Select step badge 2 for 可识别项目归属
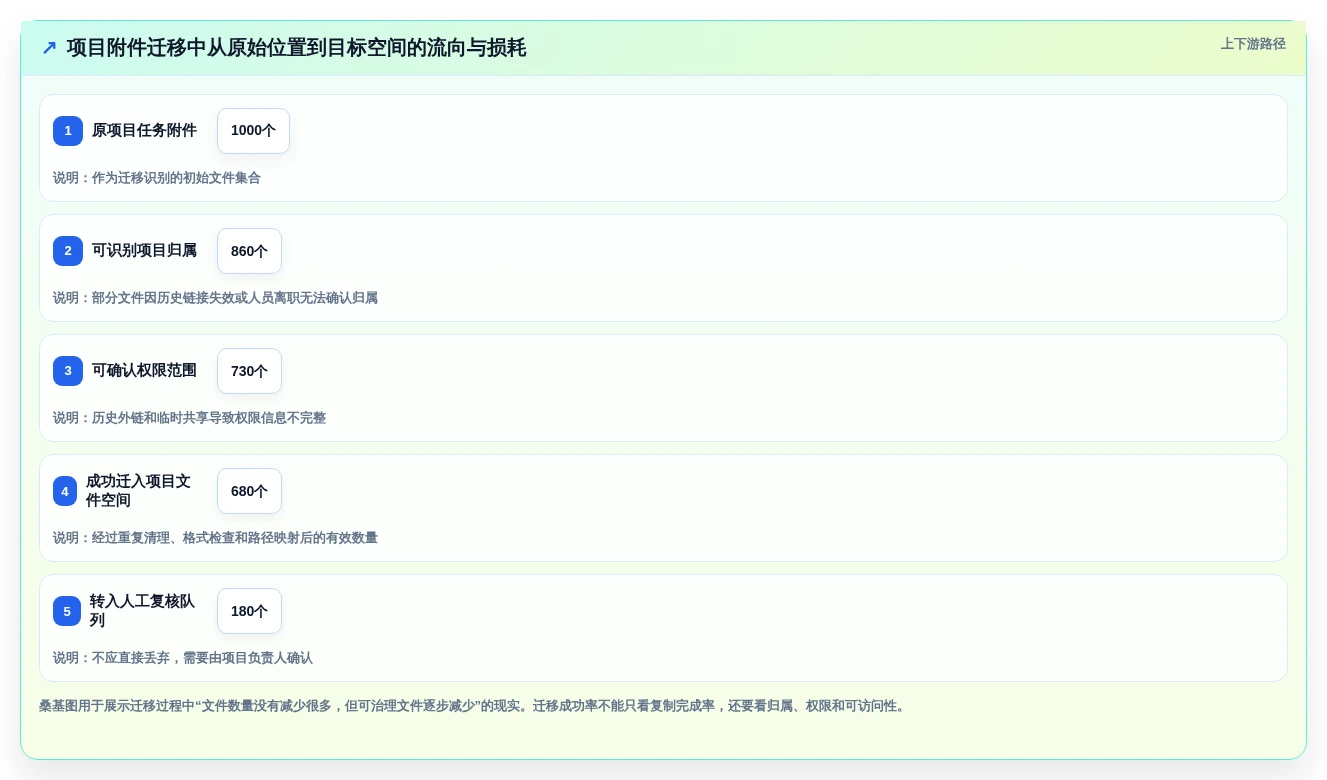 point(68,251)
